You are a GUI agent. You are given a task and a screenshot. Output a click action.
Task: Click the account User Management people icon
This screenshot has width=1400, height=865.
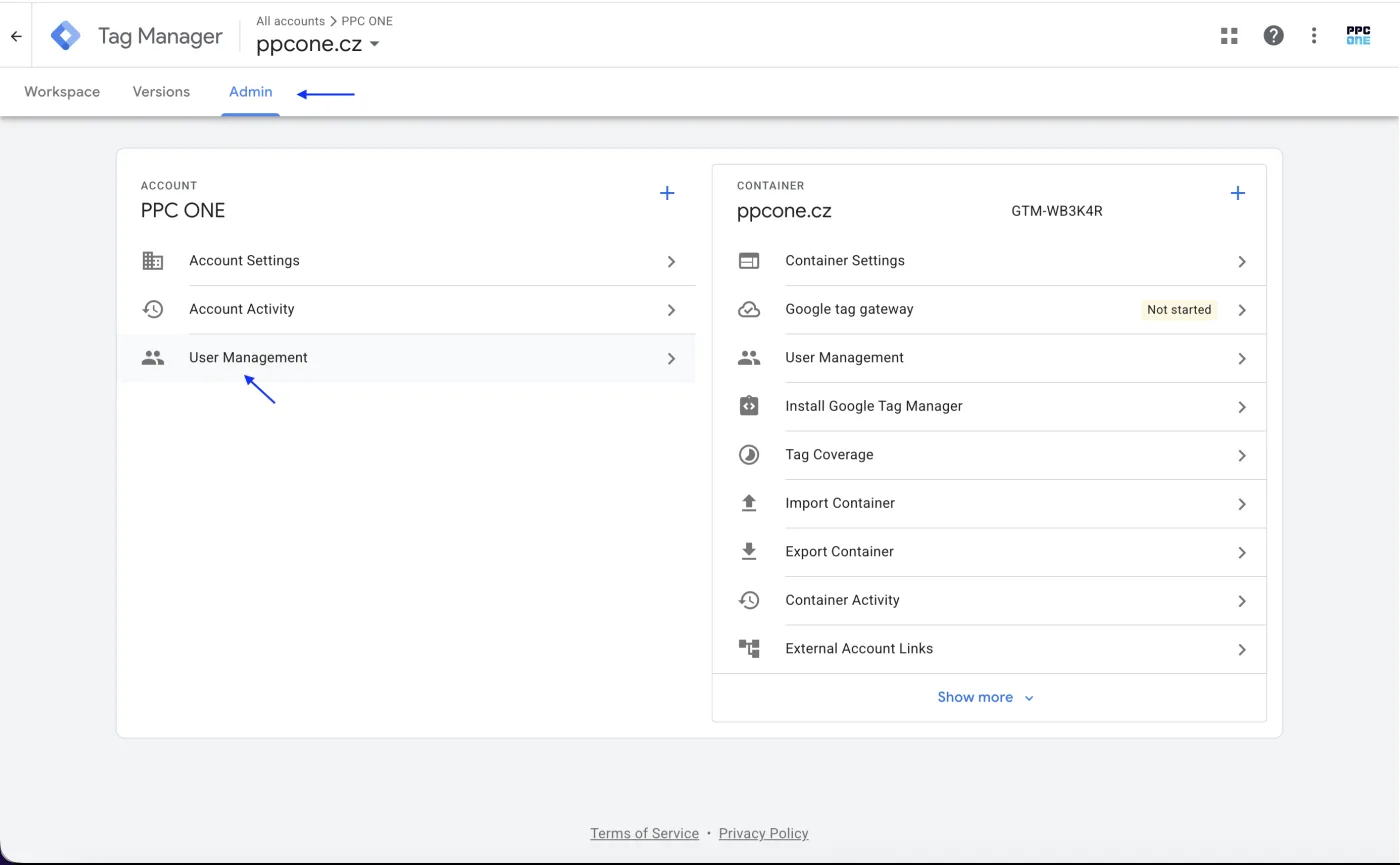pos(153,358)
